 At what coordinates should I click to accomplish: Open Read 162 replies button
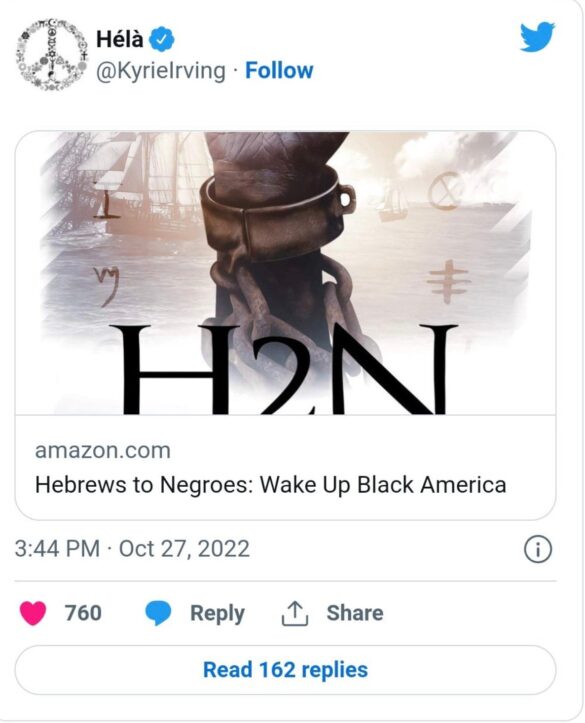(x=285, y=670)
